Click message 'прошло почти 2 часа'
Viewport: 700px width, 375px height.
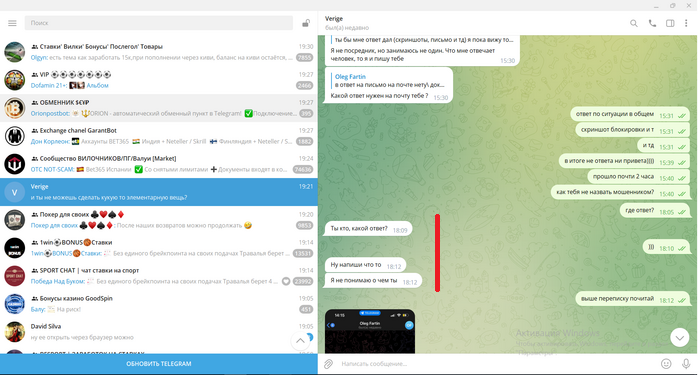[x=638, y=177]
